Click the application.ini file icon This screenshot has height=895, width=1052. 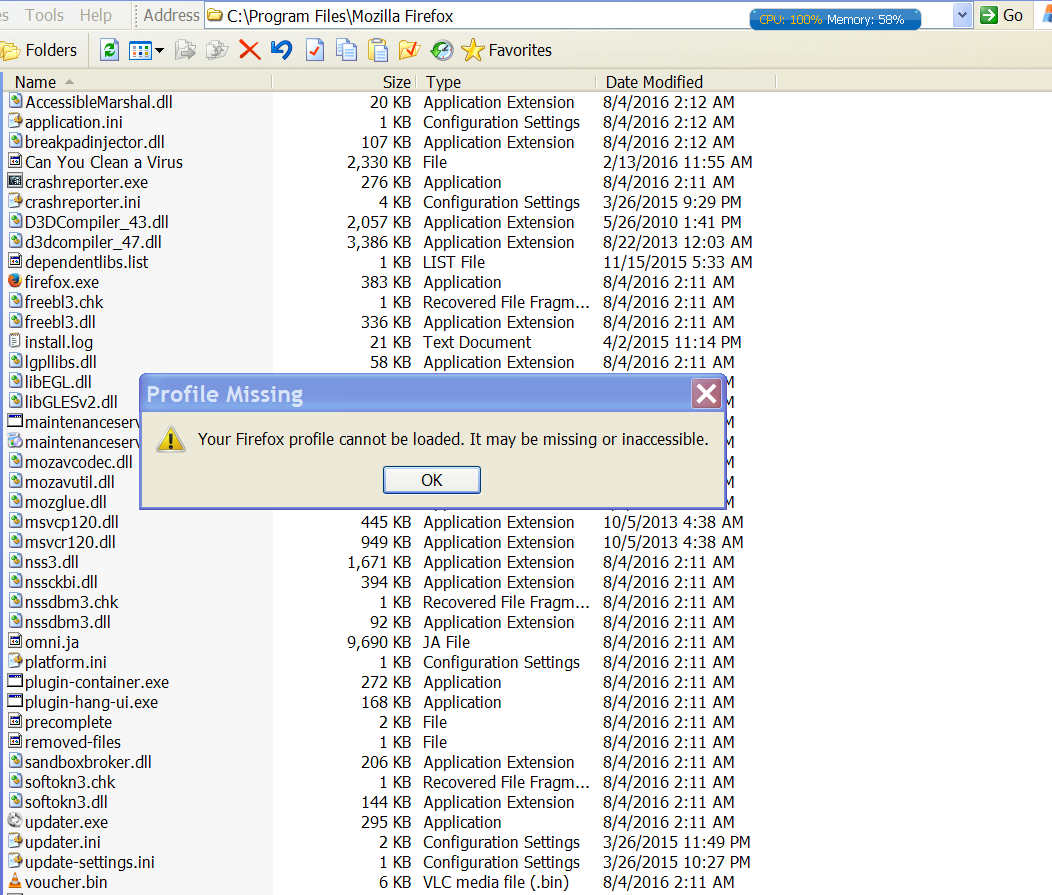[15, 121]
